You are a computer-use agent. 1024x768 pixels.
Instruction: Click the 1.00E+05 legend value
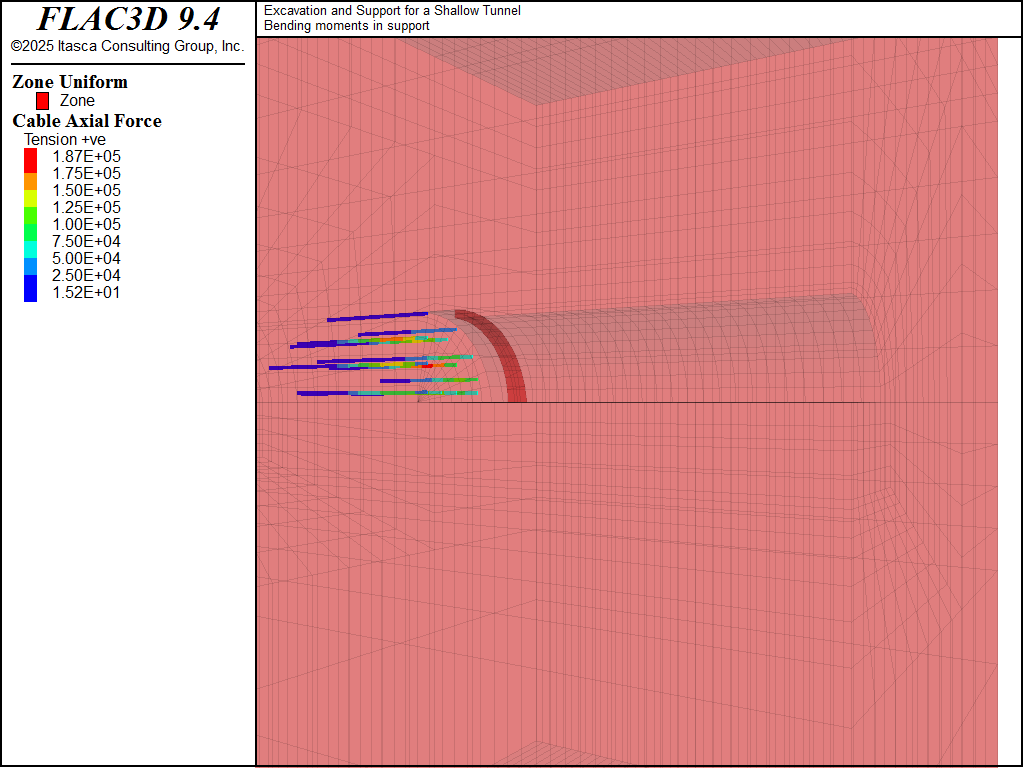coord(86,224)
